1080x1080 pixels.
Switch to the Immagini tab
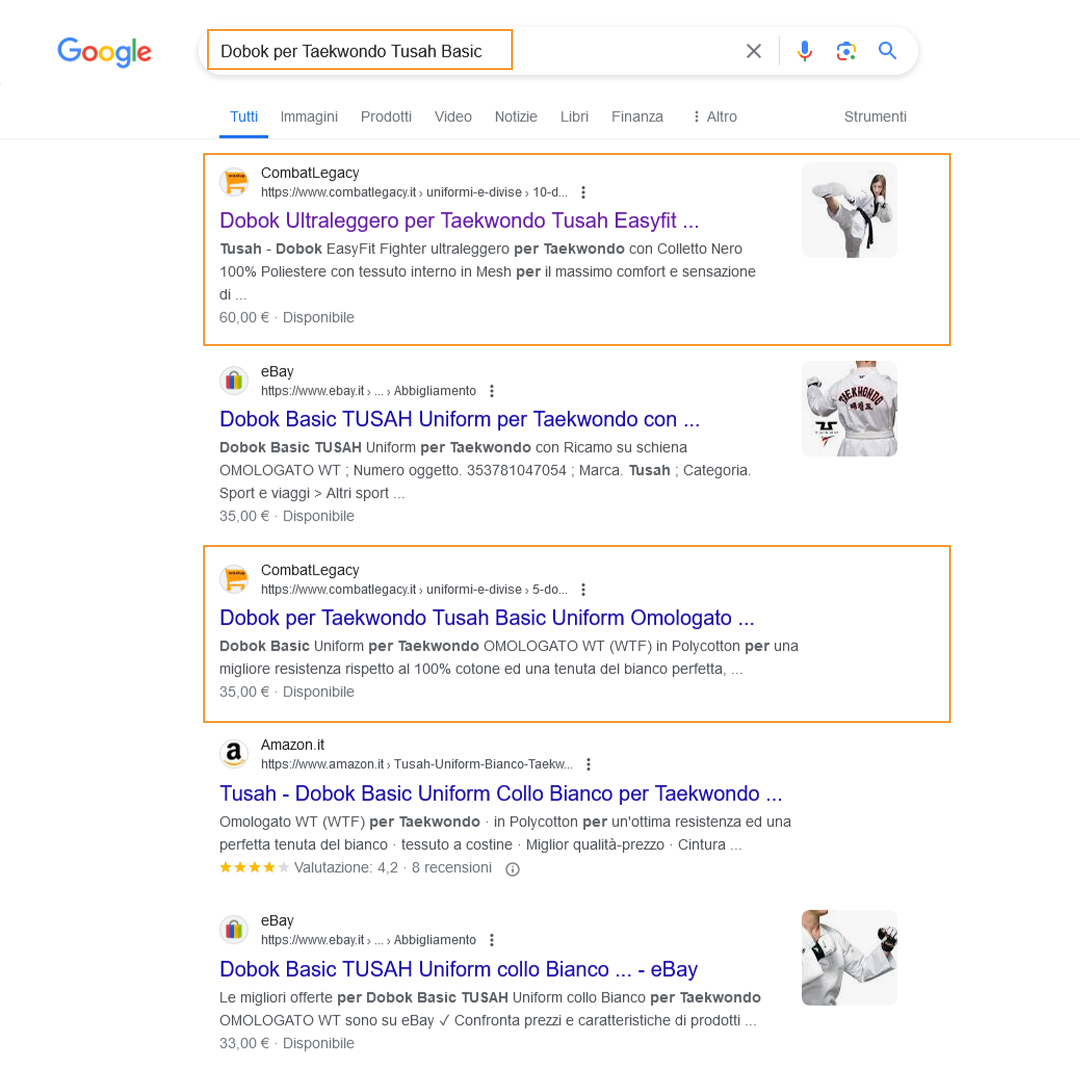click(x=309, y=117)
